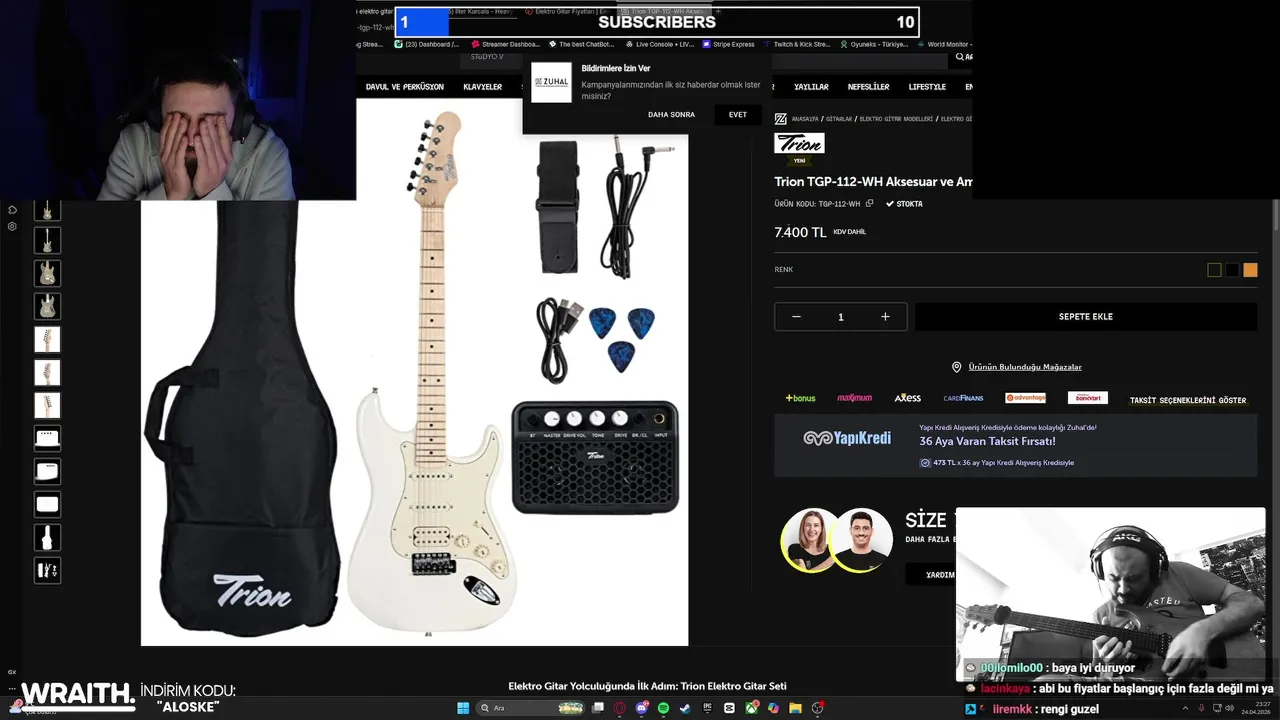
Task: Open the Yapı Kredi credit banner
Action: tap(1015, 445)
